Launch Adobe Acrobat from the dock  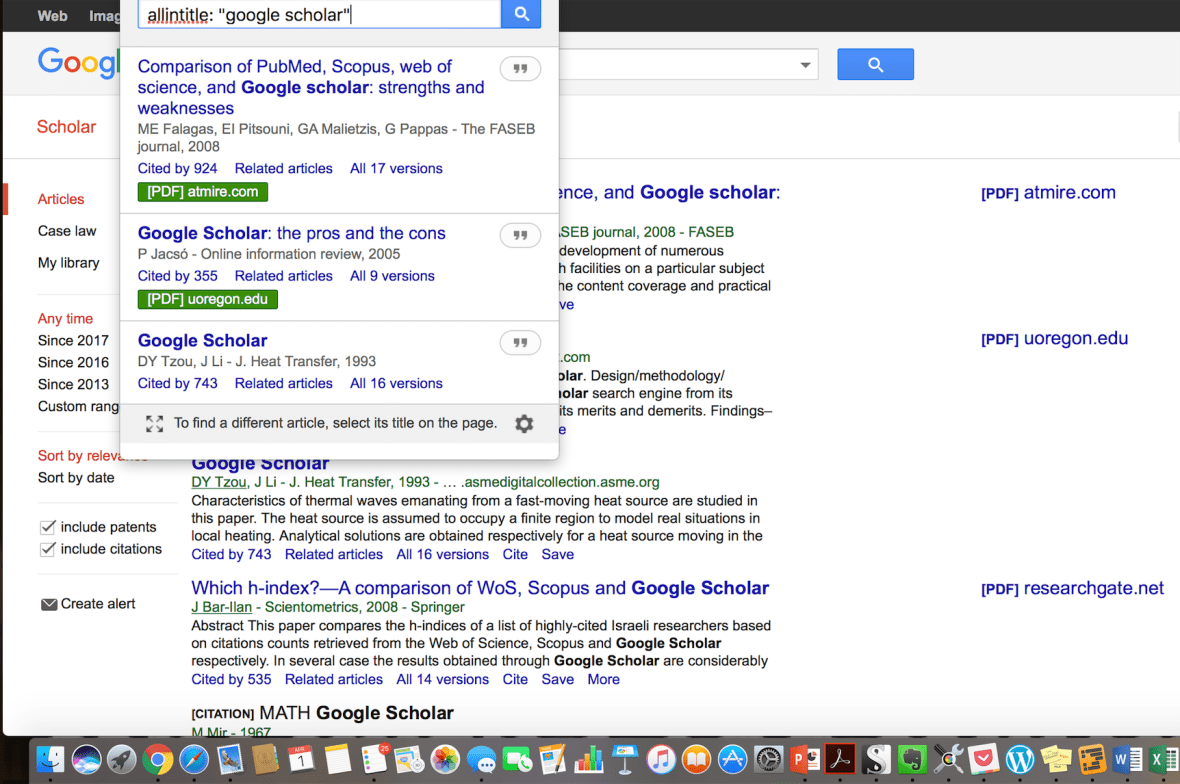tap(840, 761)
